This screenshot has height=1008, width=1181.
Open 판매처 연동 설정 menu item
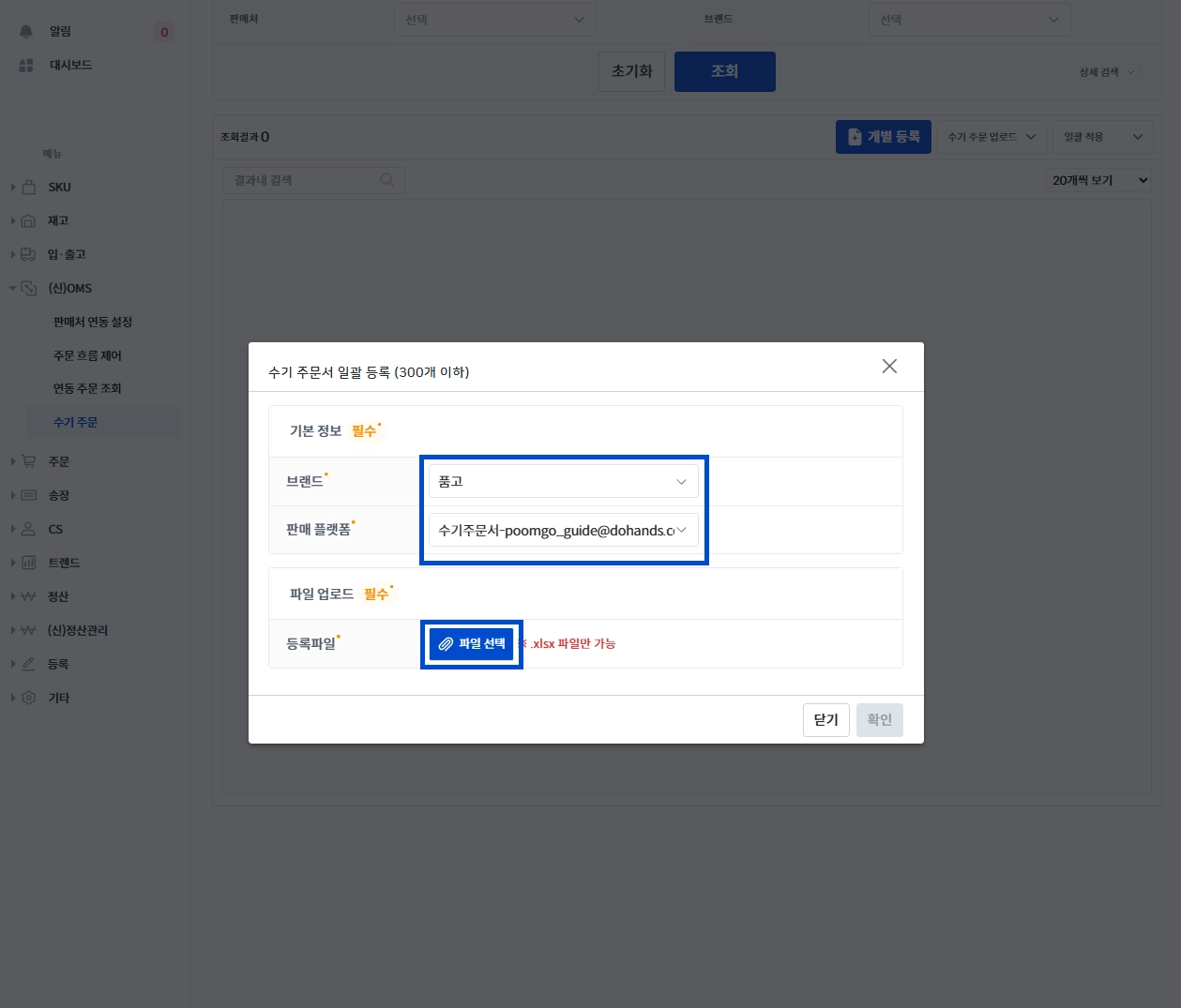coord(93,322)
